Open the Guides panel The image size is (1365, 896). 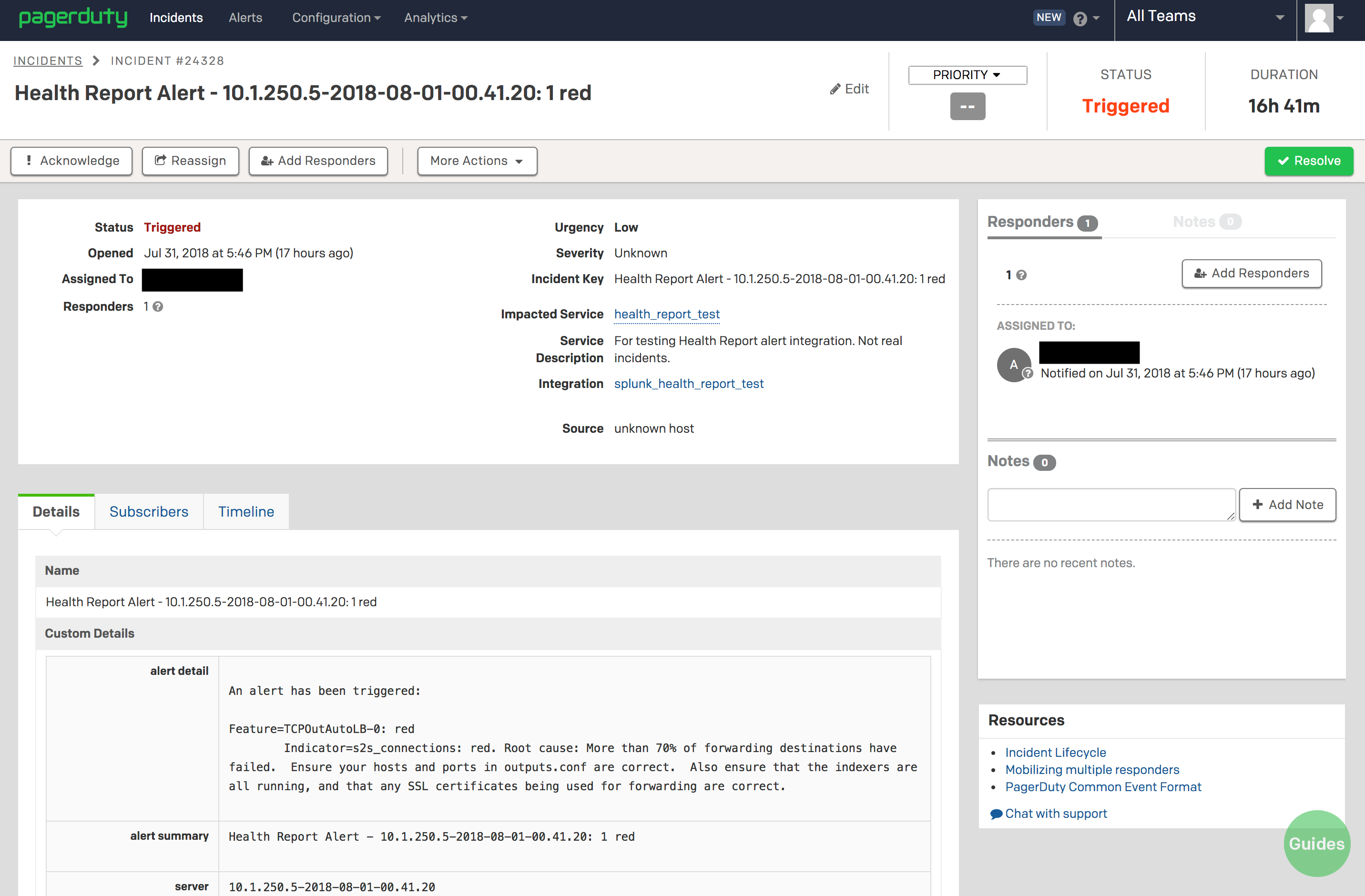pyautogui.click(x=1317, y=843)
